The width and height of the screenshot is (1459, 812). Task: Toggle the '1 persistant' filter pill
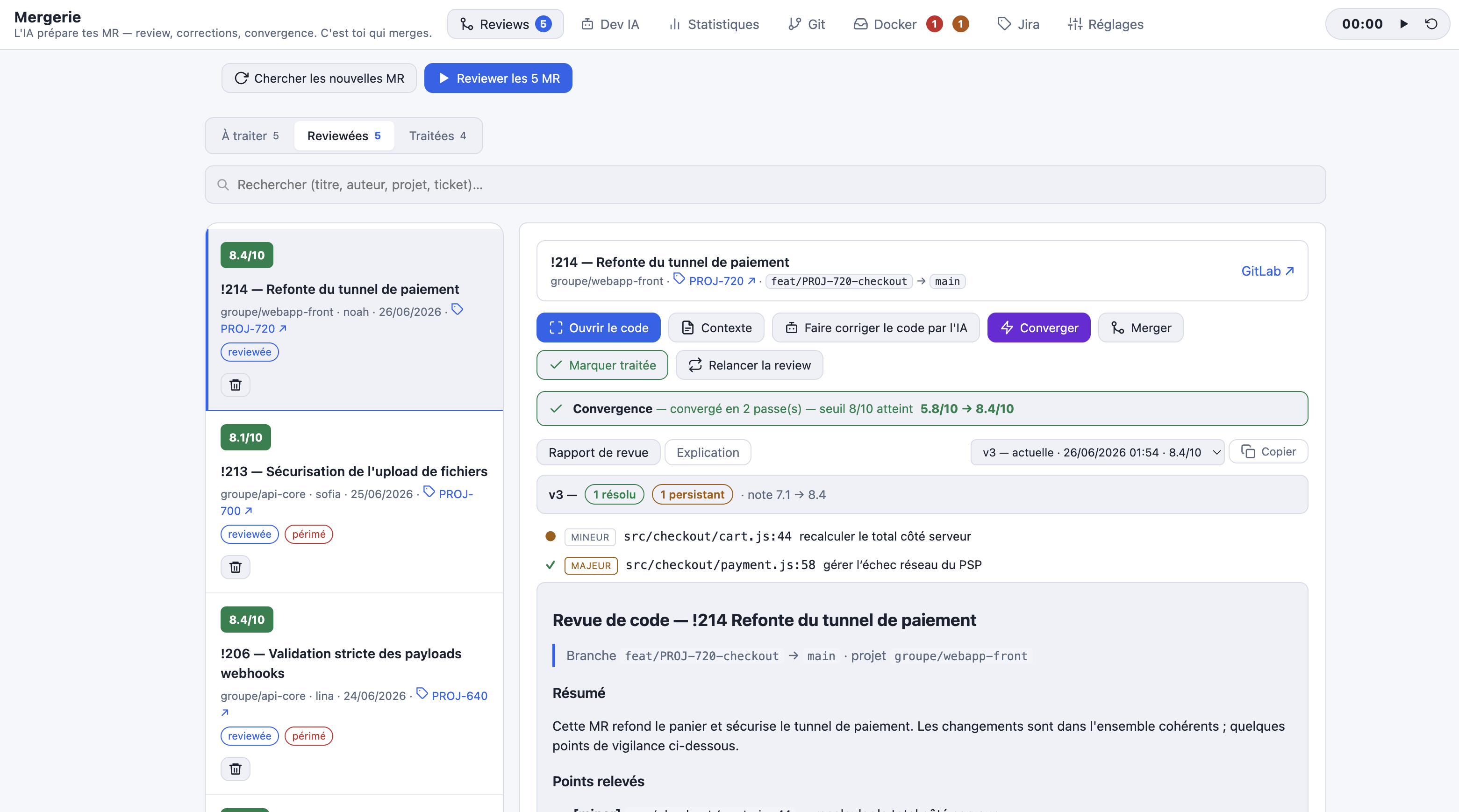[x=692, y=494]
